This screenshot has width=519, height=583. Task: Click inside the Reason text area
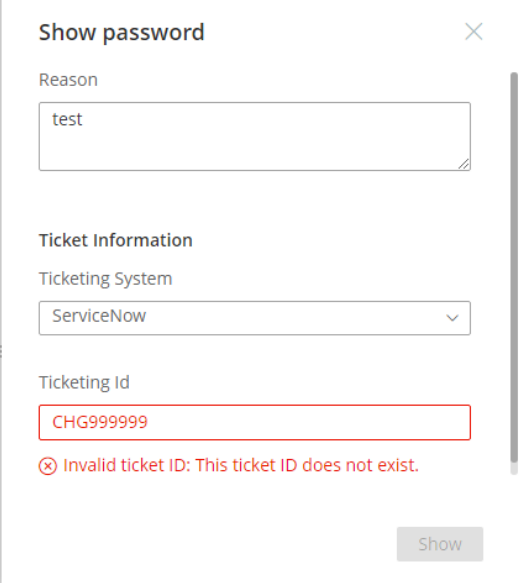tap(255, 136)
